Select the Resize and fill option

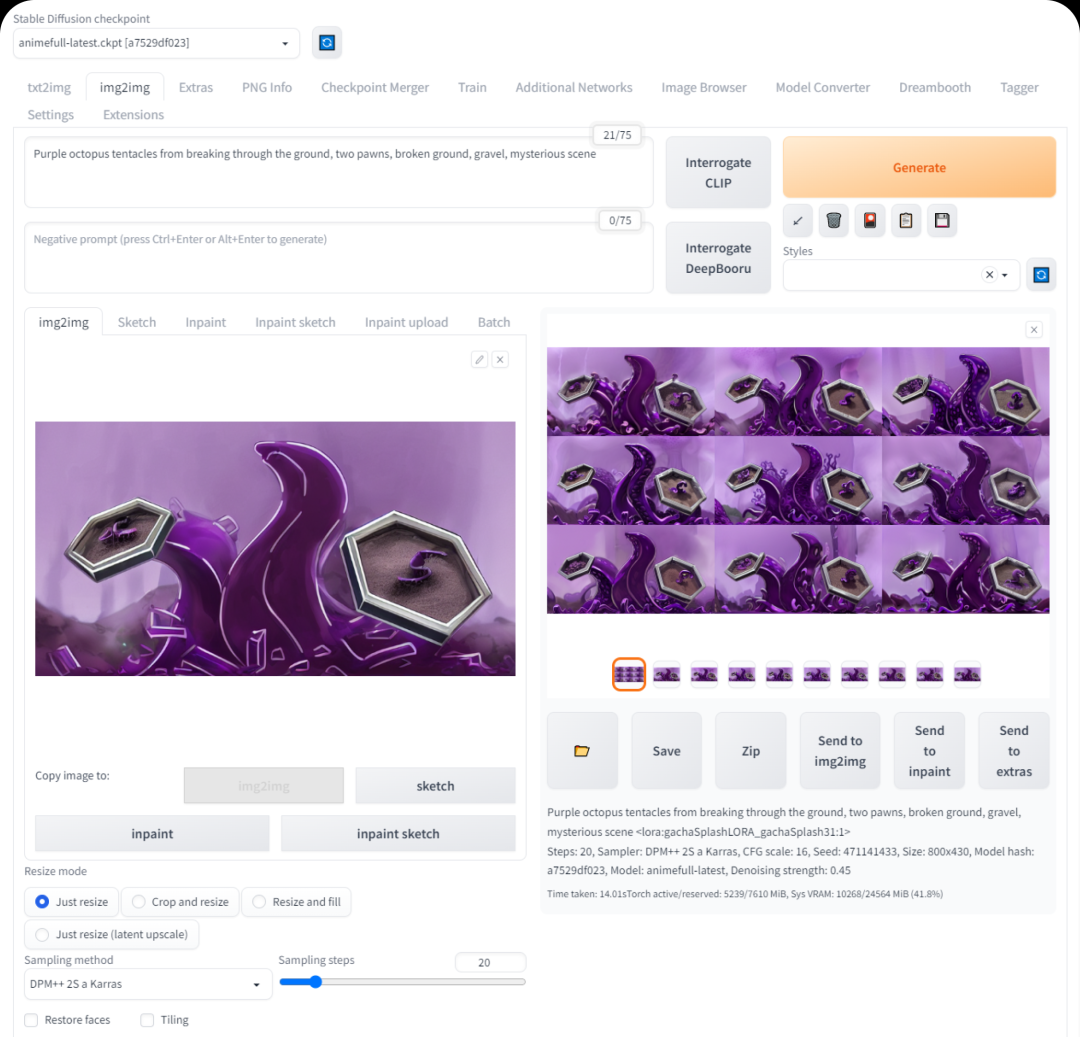pyautogui.click(x=296, y=902)
